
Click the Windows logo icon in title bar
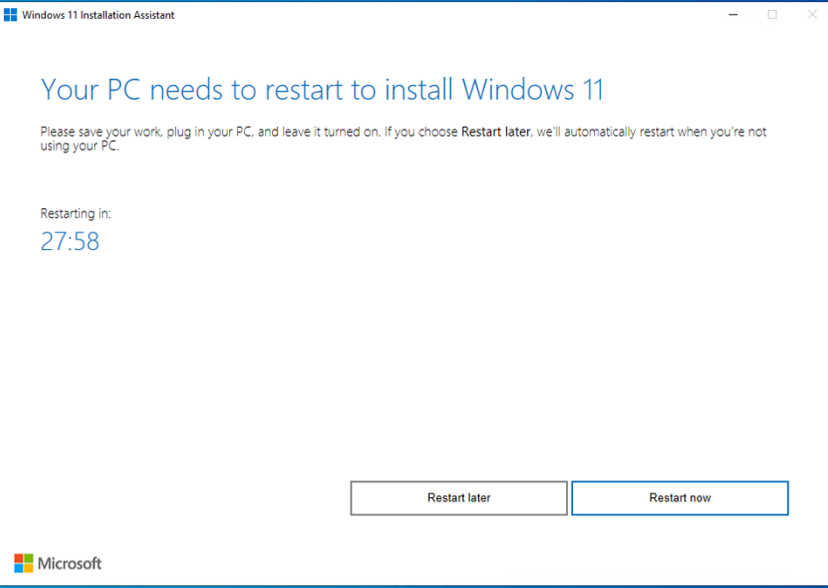(10, 15)
